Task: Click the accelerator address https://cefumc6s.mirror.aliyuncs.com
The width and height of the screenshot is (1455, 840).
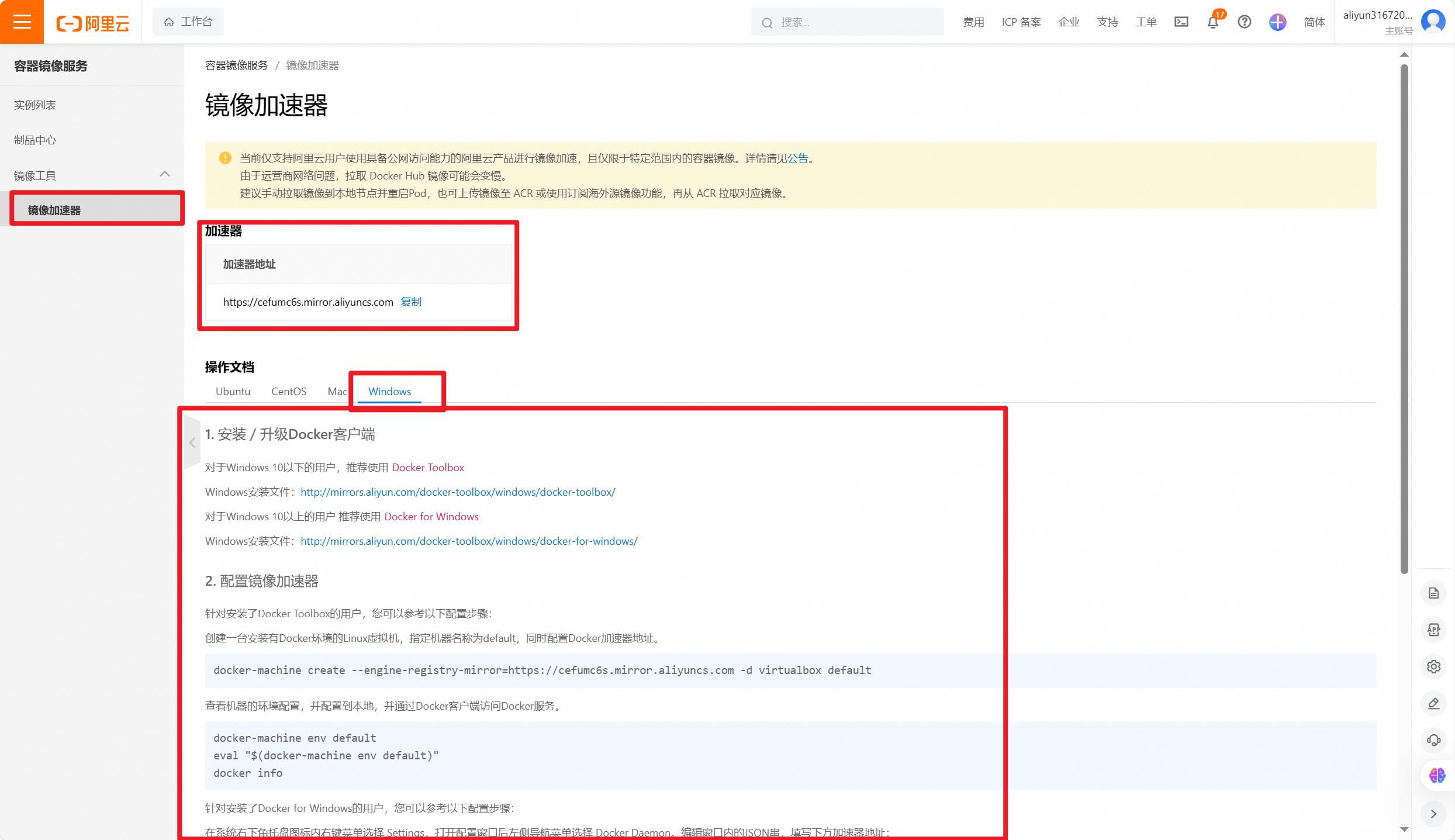Action: [308, 302]
